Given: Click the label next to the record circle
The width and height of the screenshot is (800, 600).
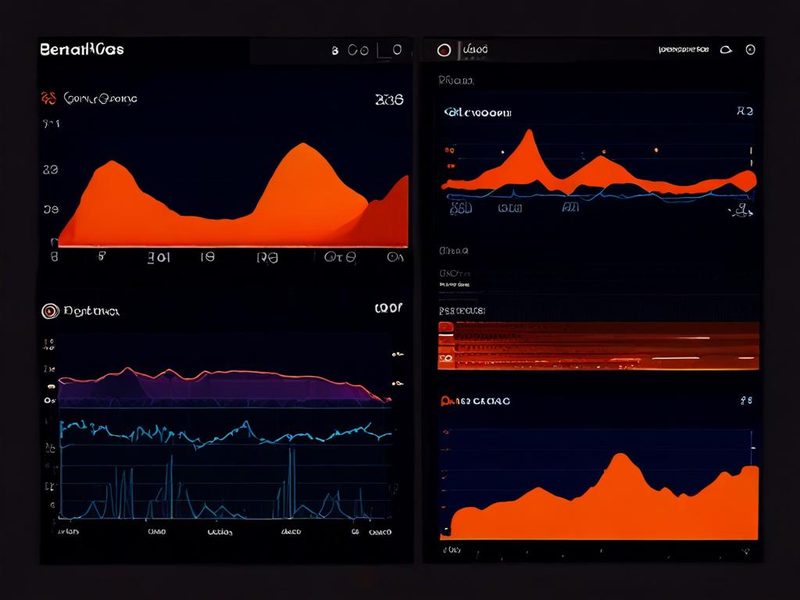Looking at the screenshot, I should [x=476, y=49].
